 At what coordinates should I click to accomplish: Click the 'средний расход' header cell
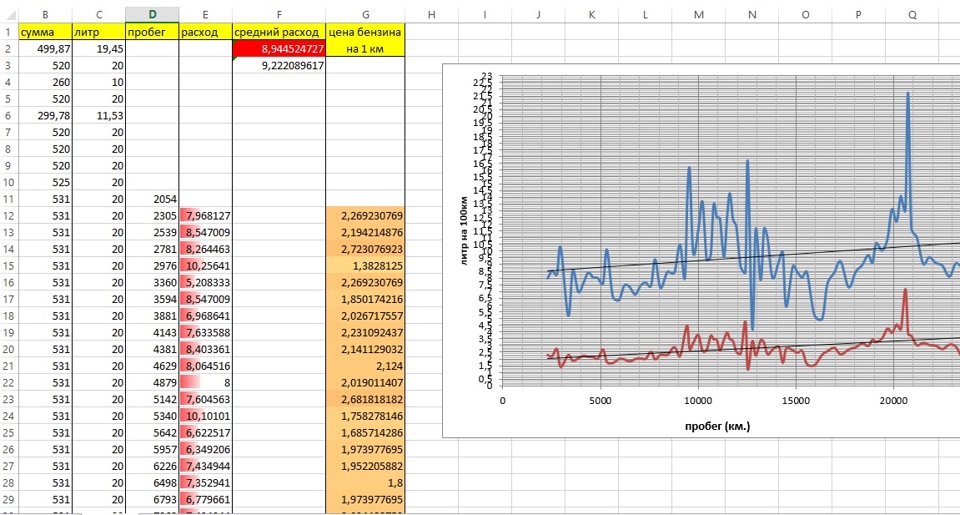(x=279, y=32)
